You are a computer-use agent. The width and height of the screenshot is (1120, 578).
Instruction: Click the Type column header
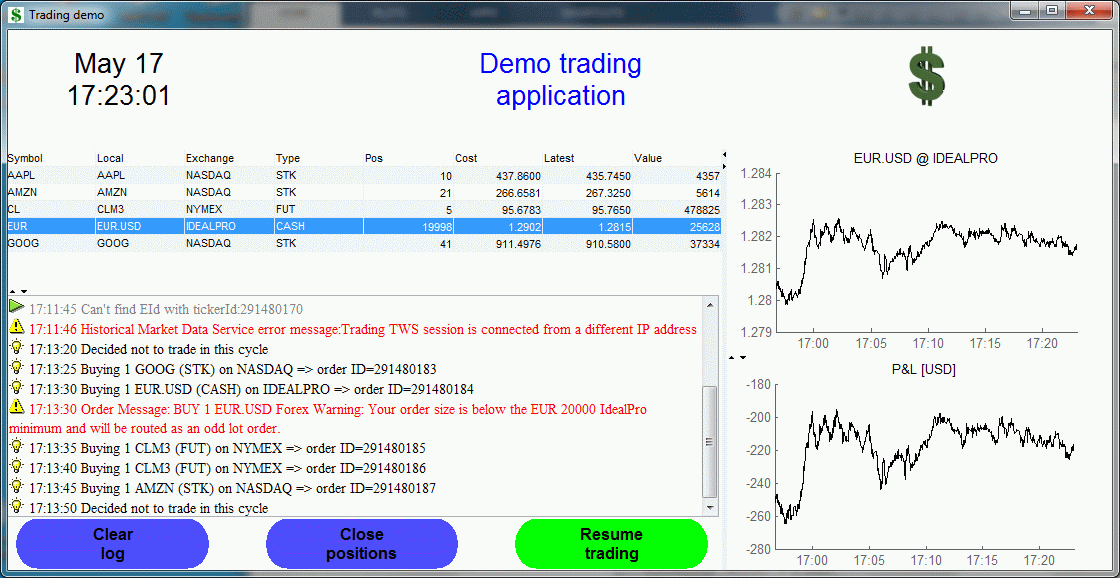[x=319, y=158]
